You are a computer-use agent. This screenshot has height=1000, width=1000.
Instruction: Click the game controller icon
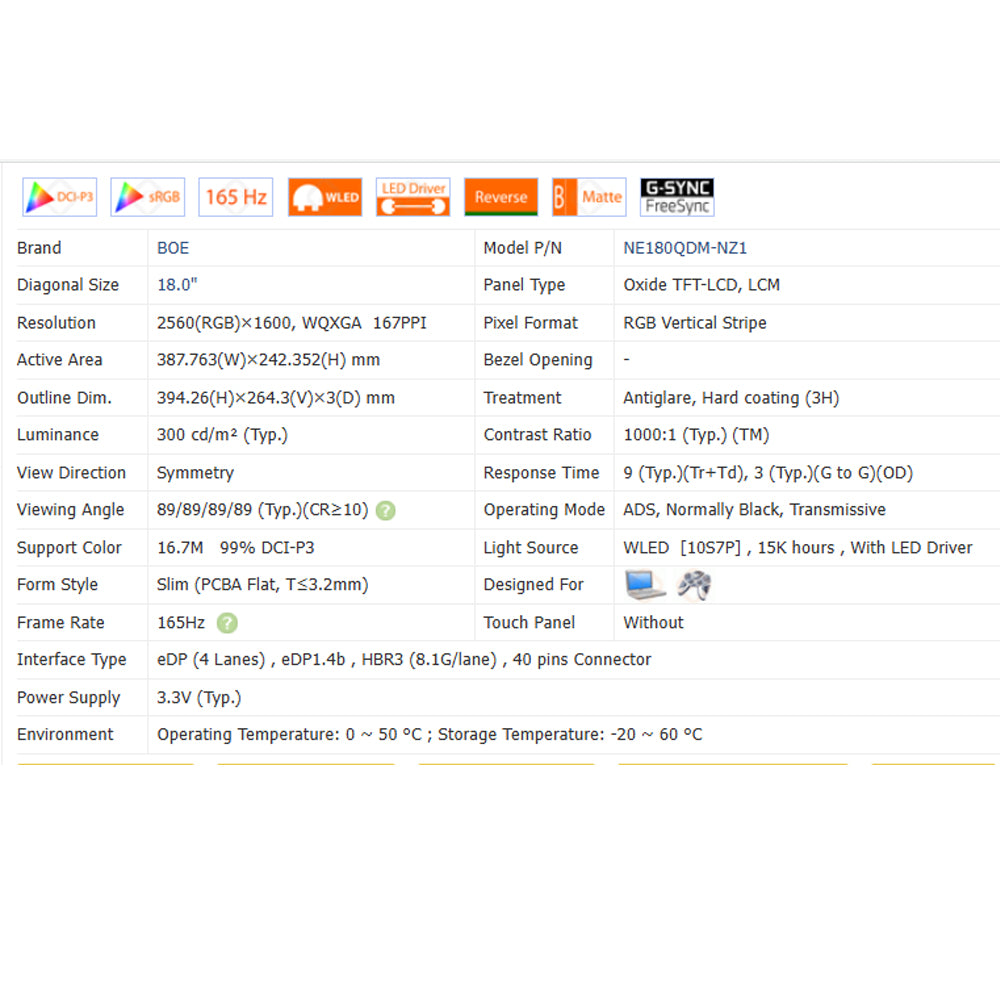coord(694,585)
